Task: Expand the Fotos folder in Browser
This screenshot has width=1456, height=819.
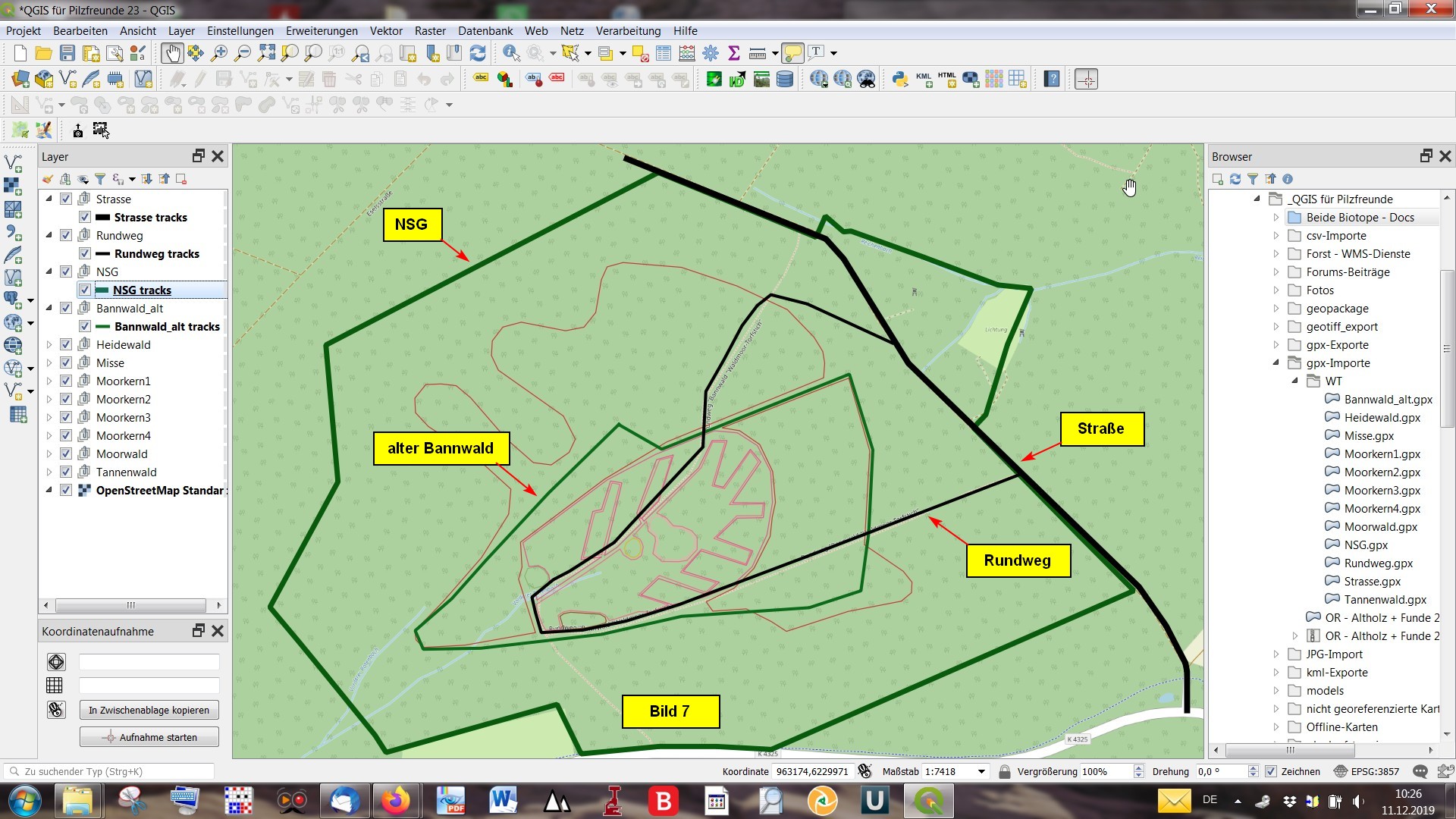Action: (1276, 290)
